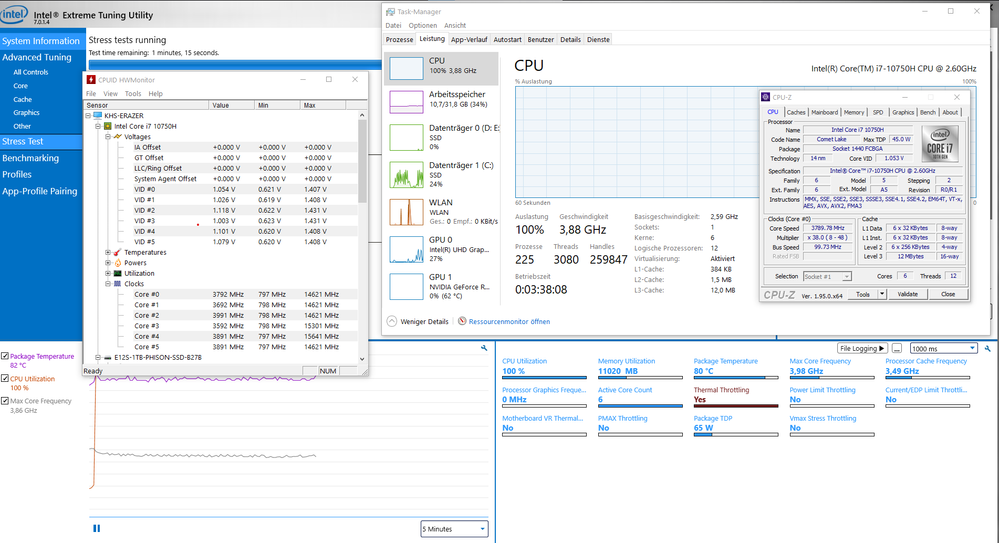Select the WLAN performance graph thumbnail
Viewport: 999px width, 543px height.
tap(405, 213)
